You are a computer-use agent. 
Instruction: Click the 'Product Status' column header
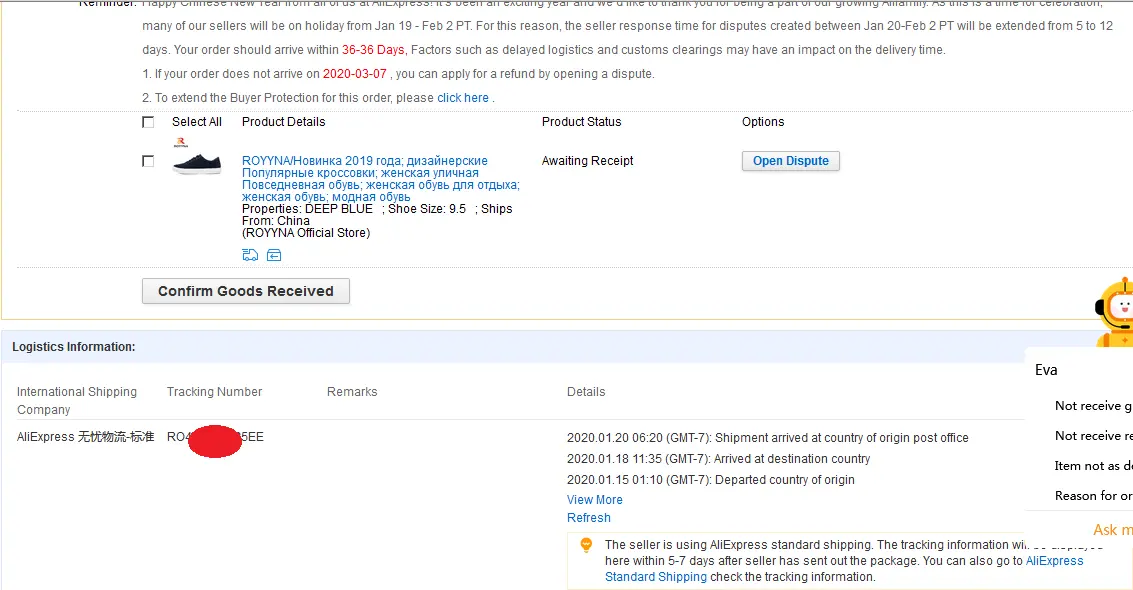(x=582, y=122)
